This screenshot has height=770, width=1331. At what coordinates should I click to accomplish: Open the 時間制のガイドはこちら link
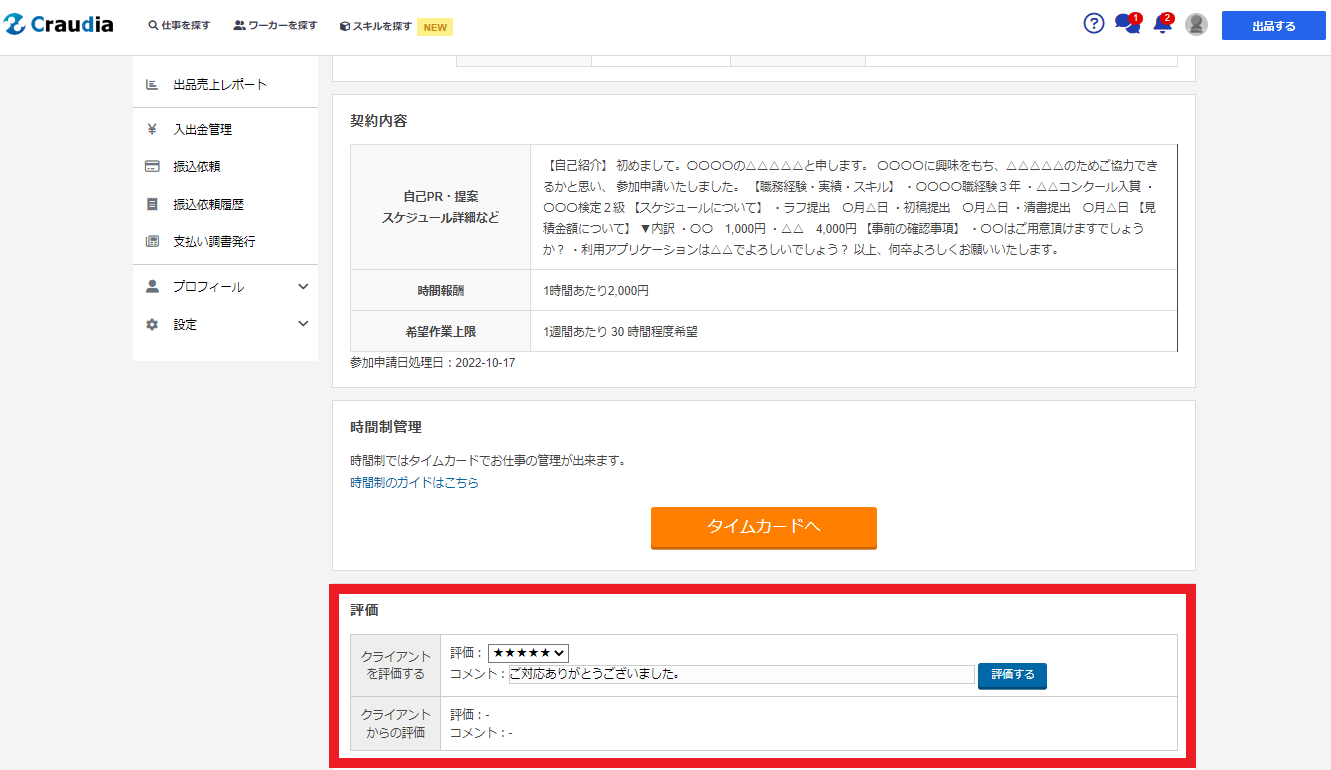click(414, 483)
